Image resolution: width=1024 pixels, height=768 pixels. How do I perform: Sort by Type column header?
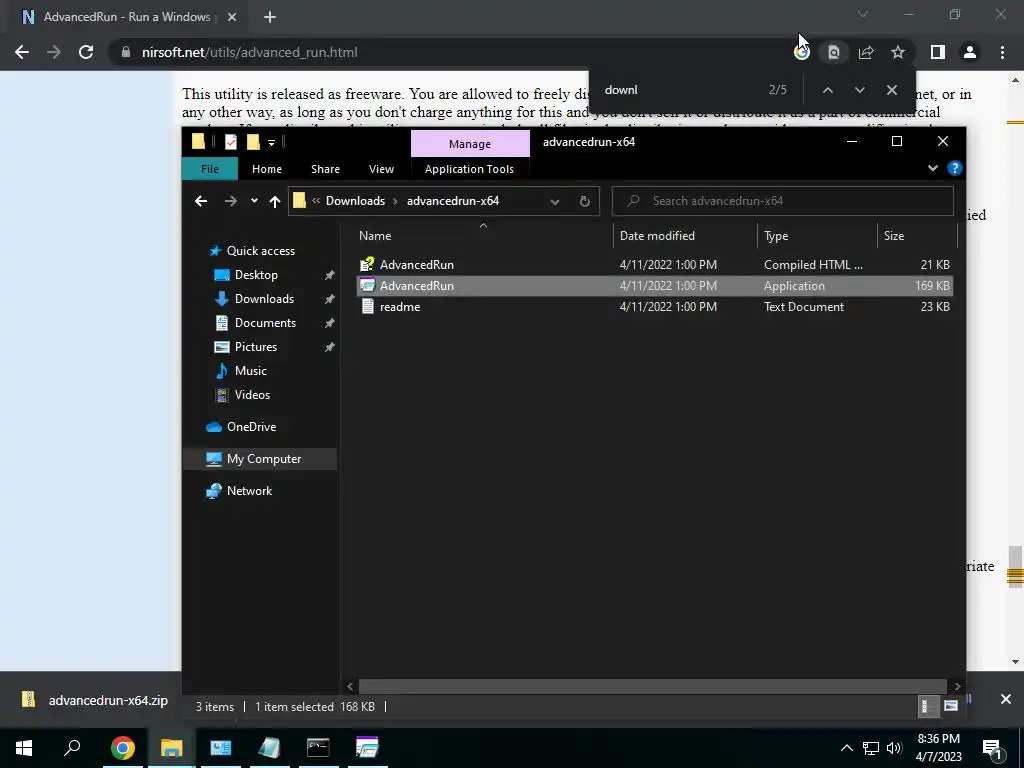[817, 236]
